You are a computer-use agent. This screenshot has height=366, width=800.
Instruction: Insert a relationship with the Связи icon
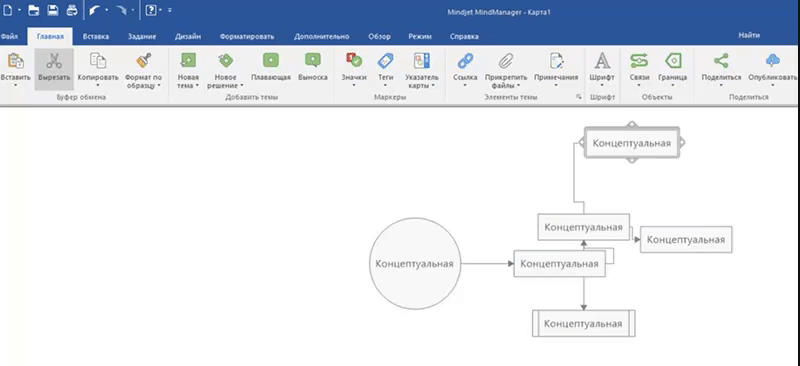click(x=639, y=61)
